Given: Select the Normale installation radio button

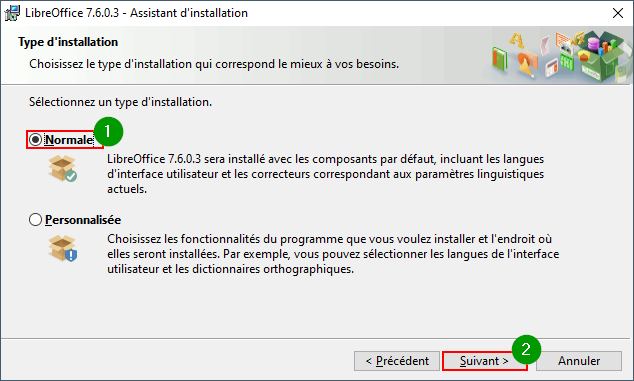Looking at the screenshot, I should tap(35, 140).
